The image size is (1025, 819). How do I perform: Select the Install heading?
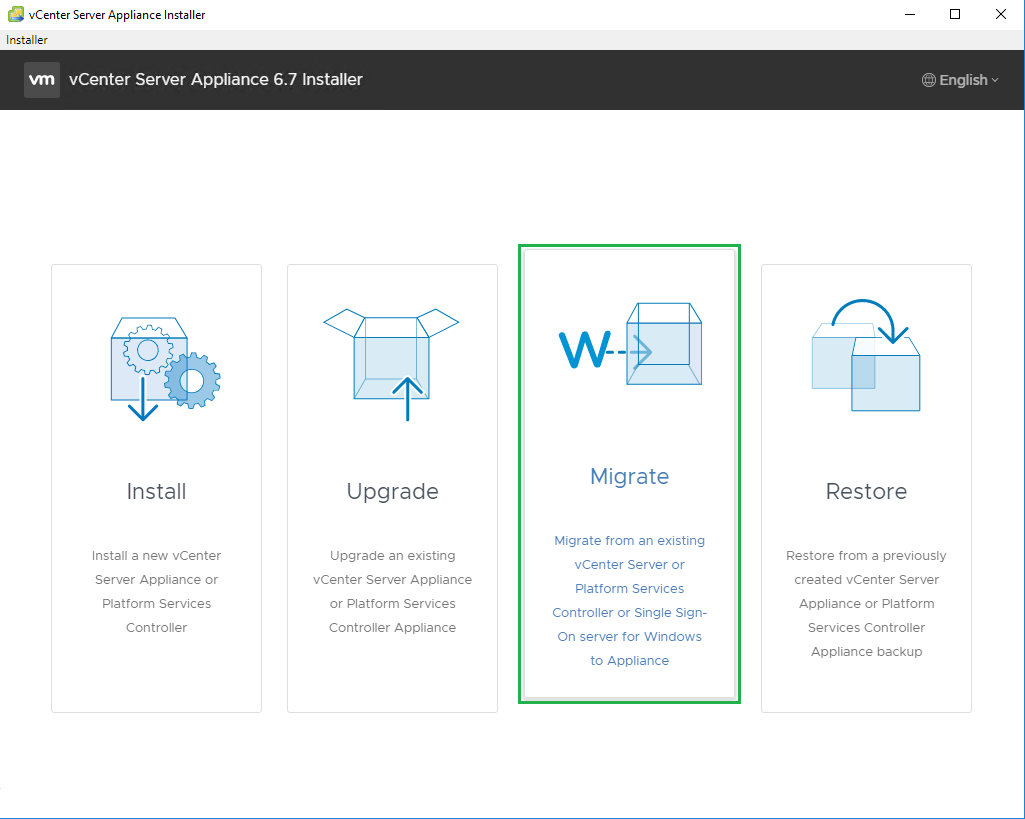(x=156, y=491)
